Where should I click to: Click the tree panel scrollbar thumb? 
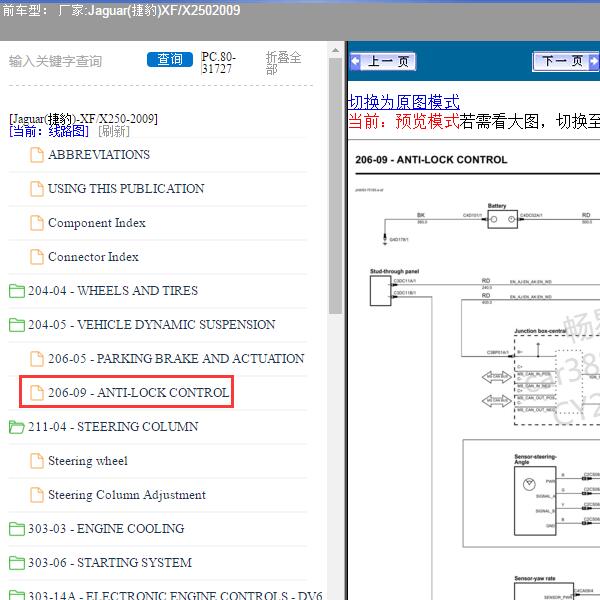335,186
